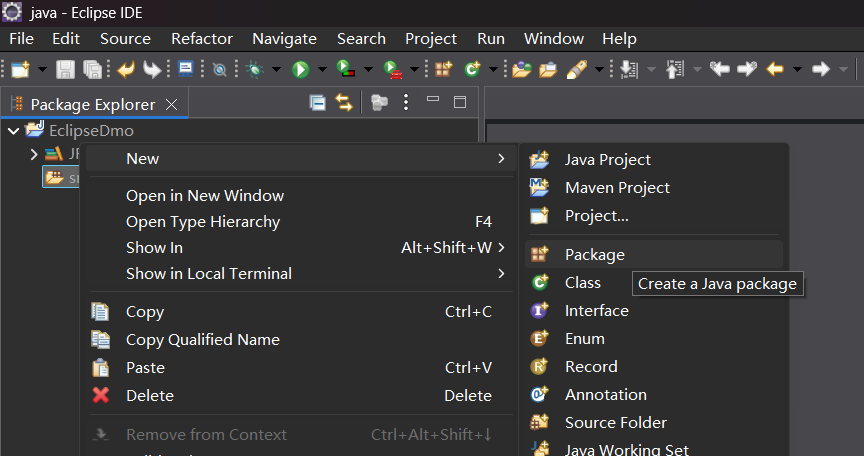The width and height of the screenshot is (864, 456).
Task: Open the Search menu
Action: [361, 39]
